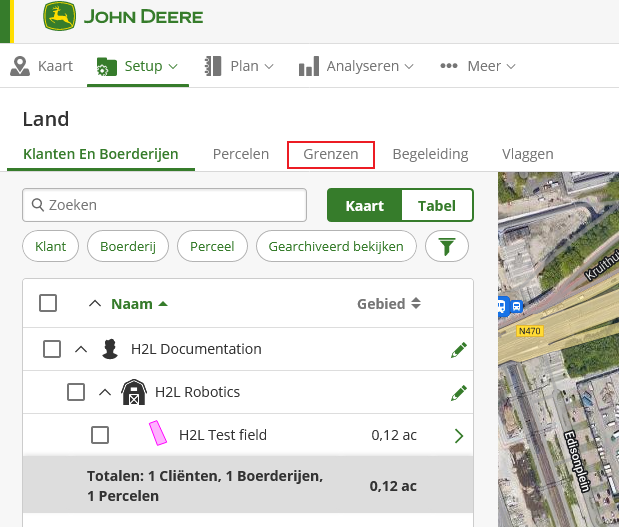
Task: Check the H2L Documentation checkbox
Action: [x=52, y=349]
